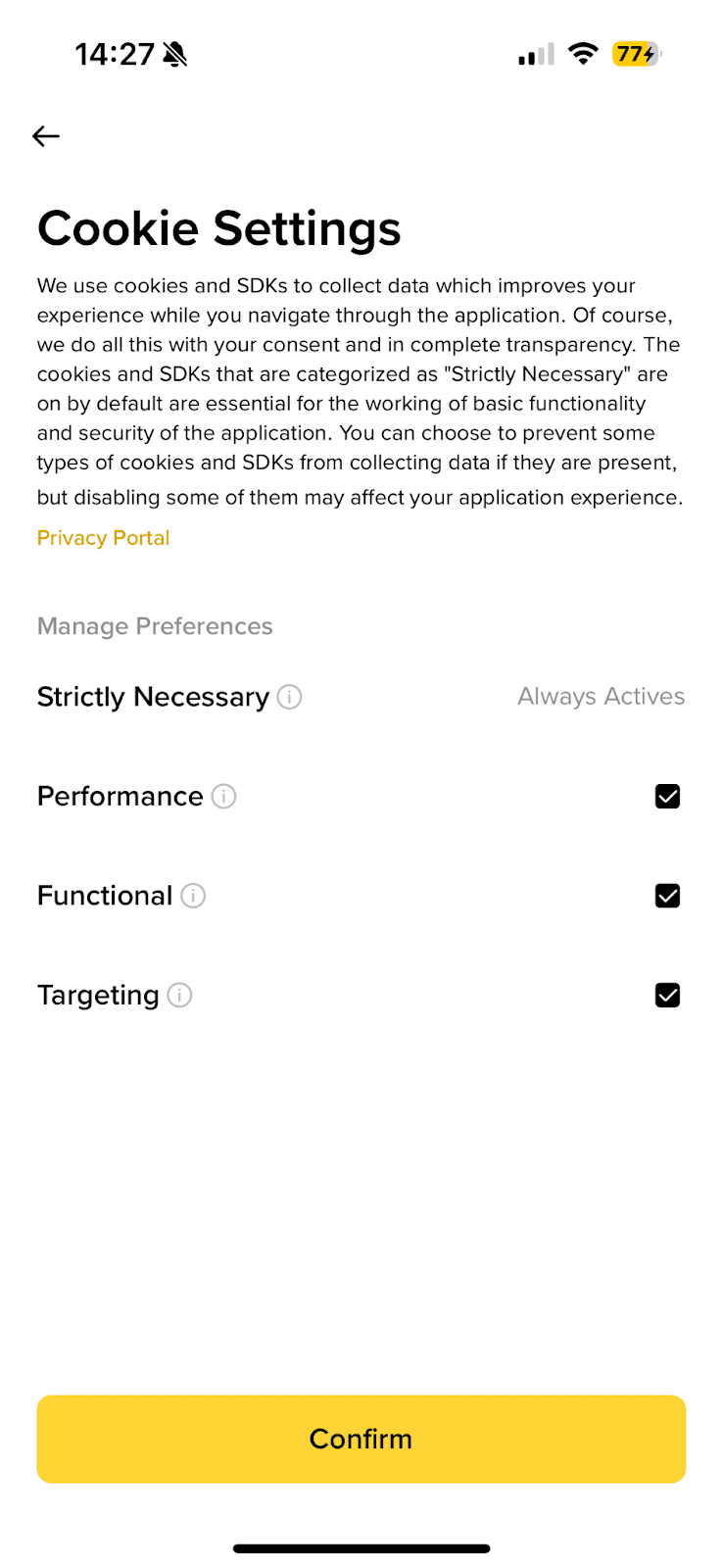Show info for Functional cookies
Viewport: 723px width, 1568px height.
coord(194,896)
